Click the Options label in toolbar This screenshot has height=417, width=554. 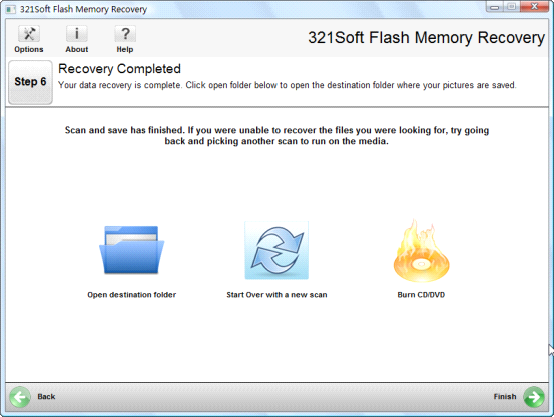pos(29,49)
